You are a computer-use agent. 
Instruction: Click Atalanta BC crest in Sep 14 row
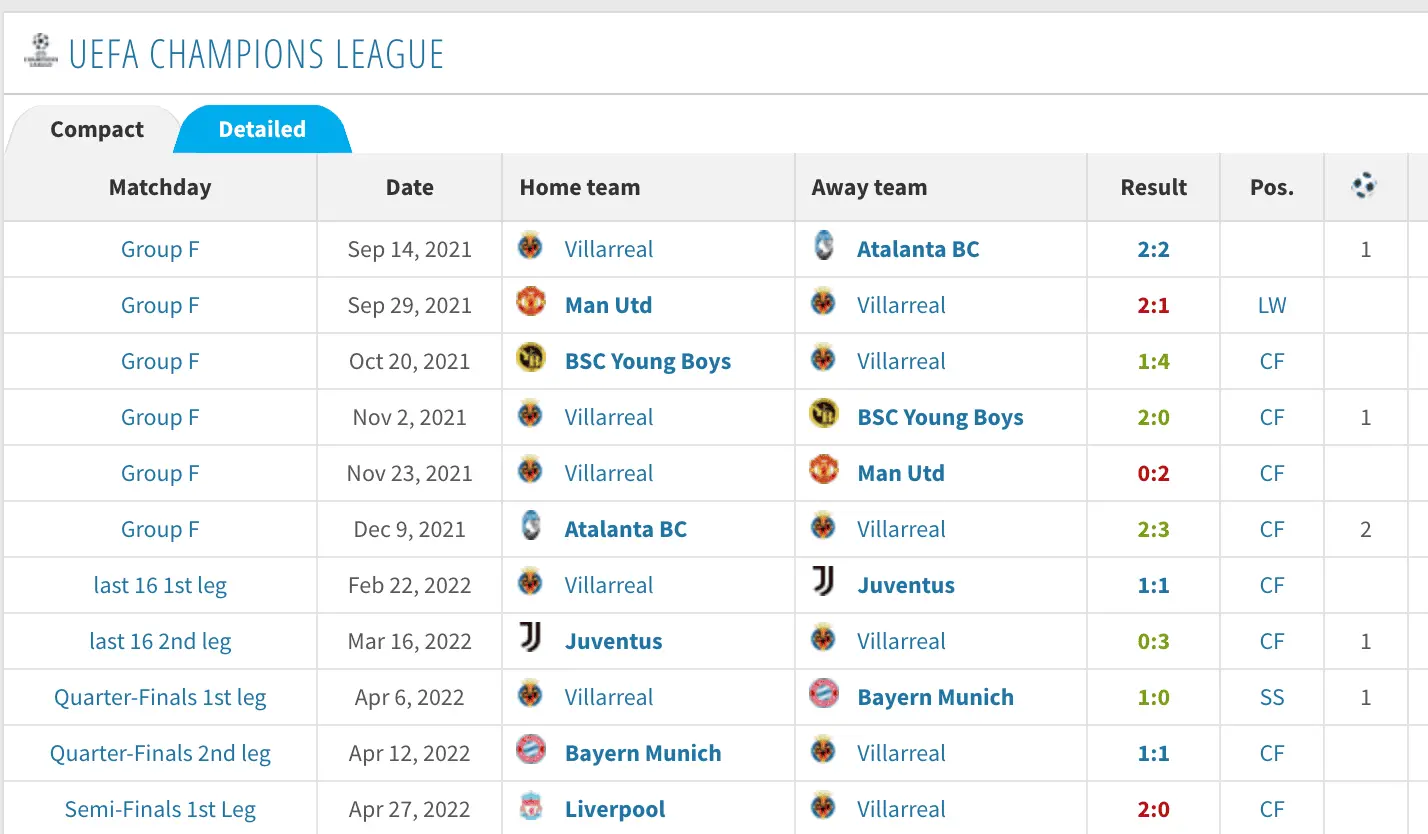(824, 248)
